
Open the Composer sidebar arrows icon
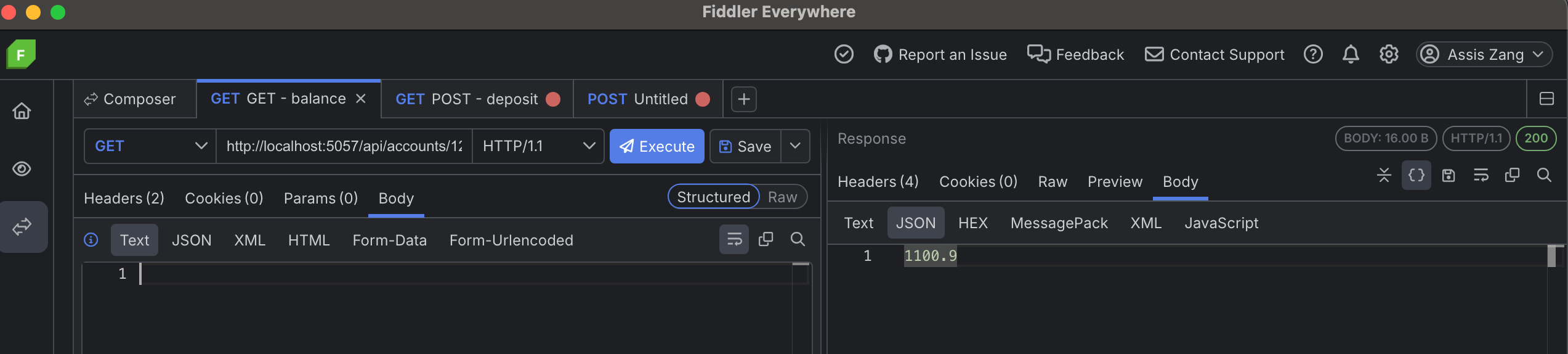(x=22, y=227)
